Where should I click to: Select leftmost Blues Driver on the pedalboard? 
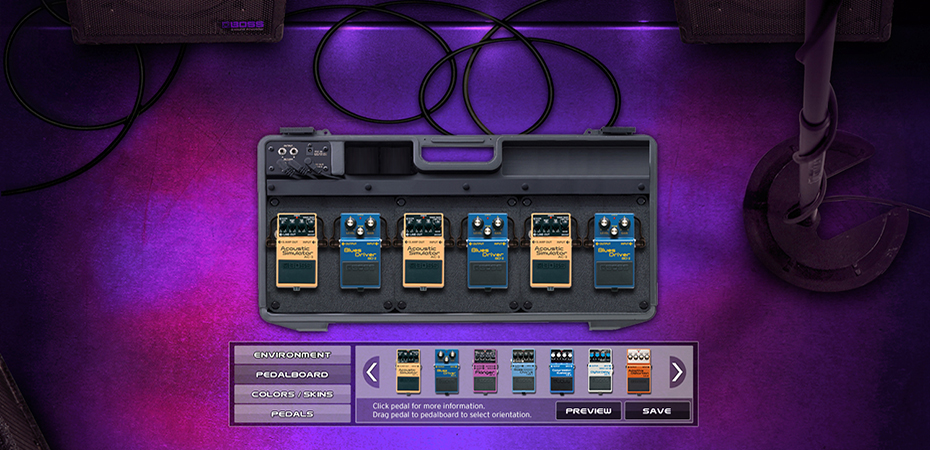pos(360,251)
